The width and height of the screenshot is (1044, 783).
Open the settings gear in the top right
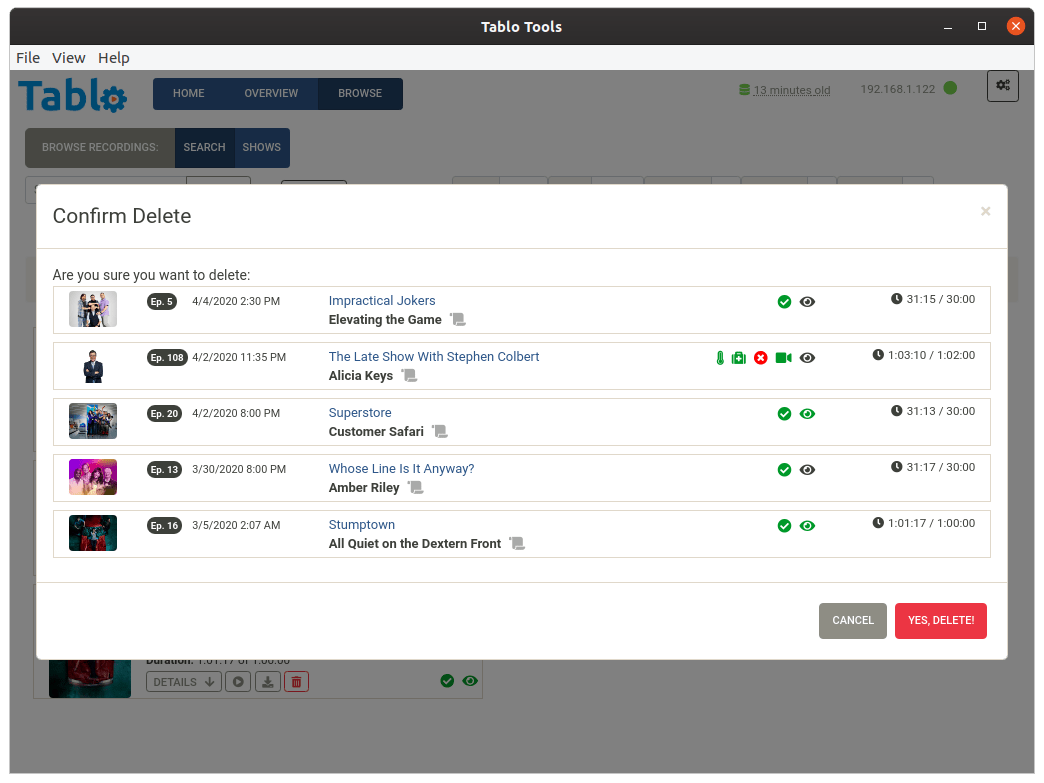tap(1002, 86)
